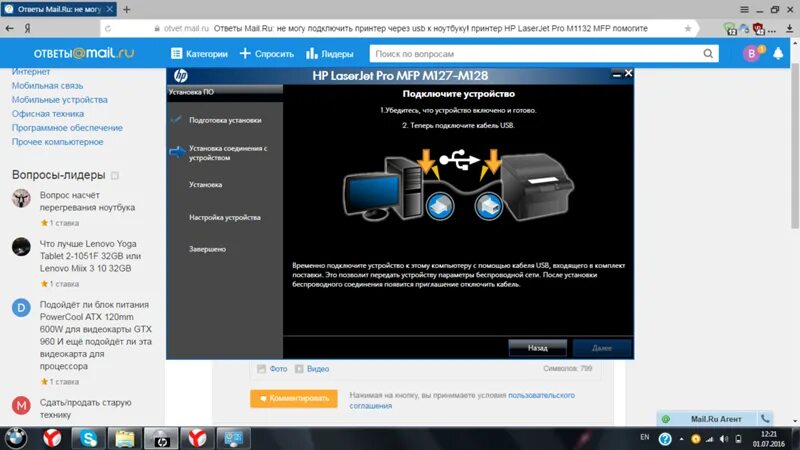This screenshot has width=800, height=450.
Task: Open the Программное обеспечение category link
Action: point(67,128)
